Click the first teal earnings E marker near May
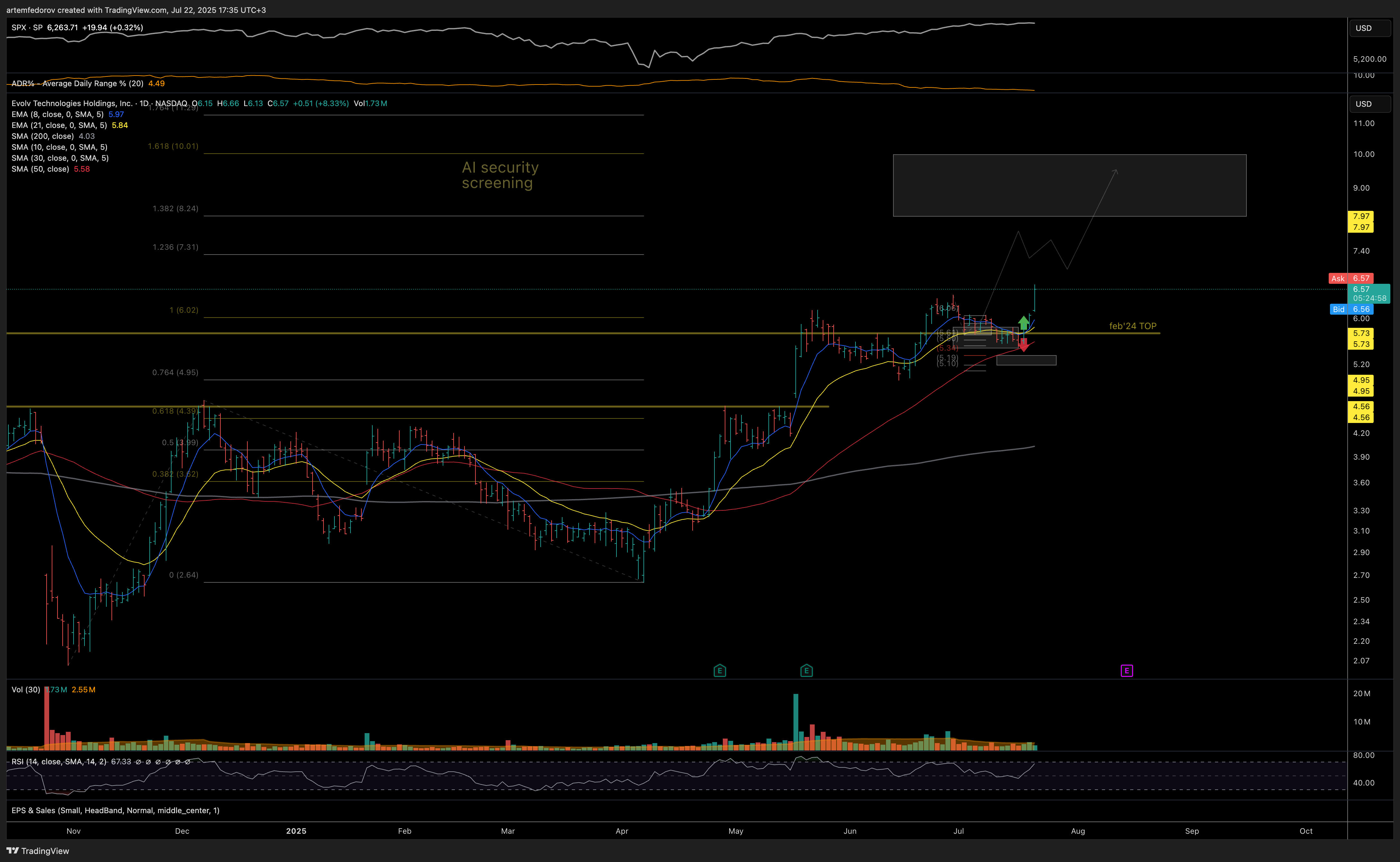This screenshot has height=862, width=1400. pos(720,670)
